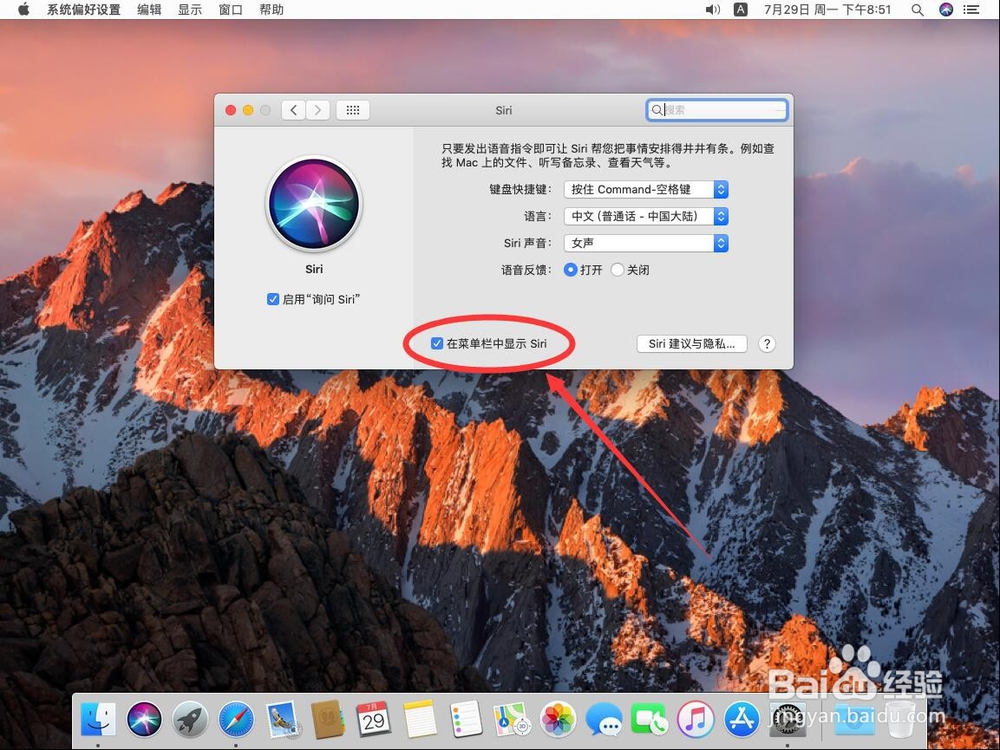1000x750 pixels.
Task: Open the 帮助 menu
Action: pos(272,10)
